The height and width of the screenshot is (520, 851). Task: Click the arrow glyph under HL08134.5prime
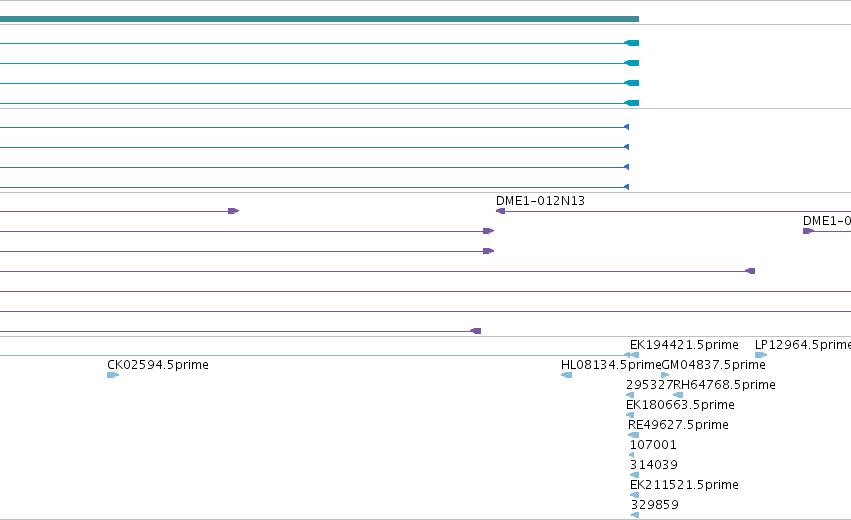[566, 375]
